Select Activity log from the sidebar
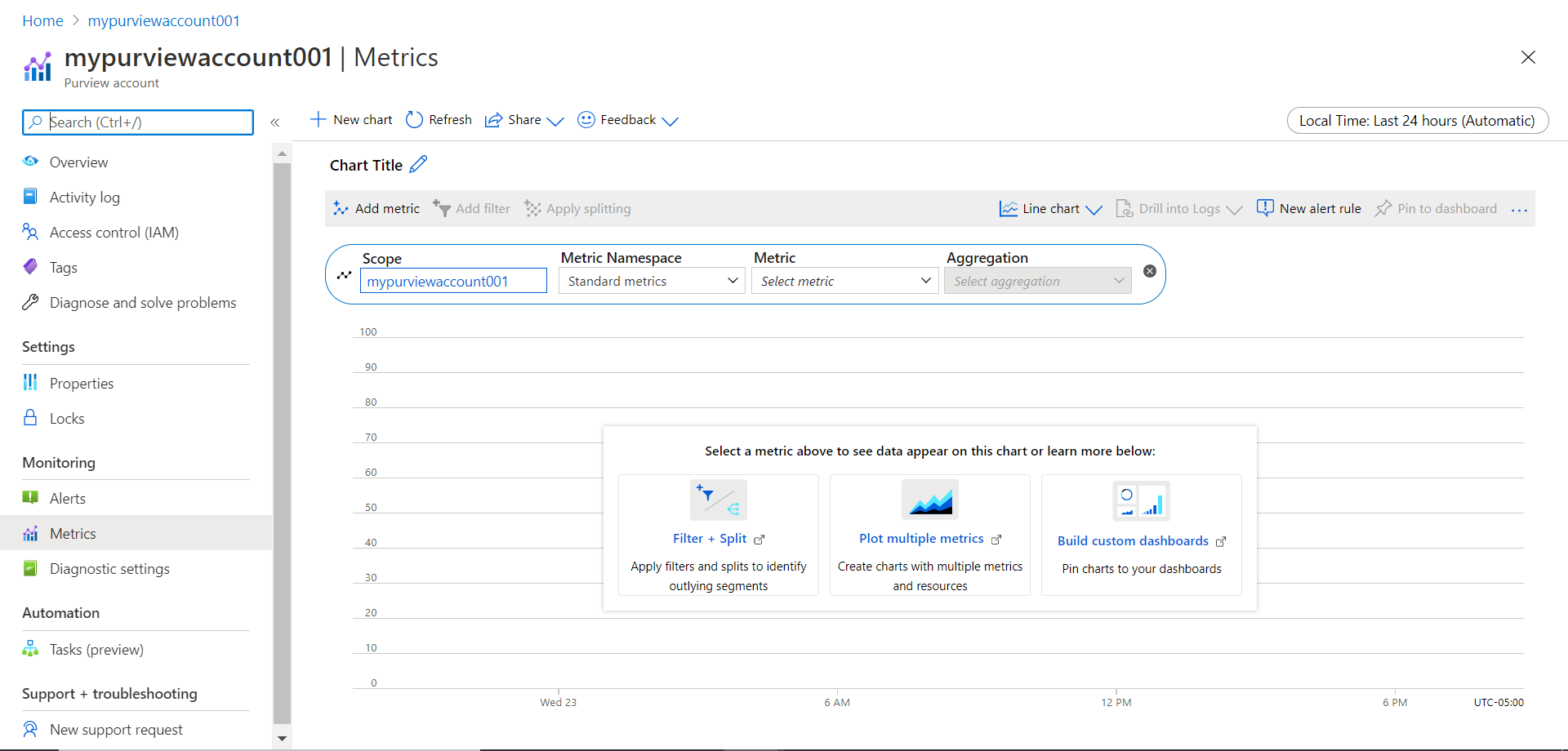Screen dimensions: 1568x751 pos(84,198)
